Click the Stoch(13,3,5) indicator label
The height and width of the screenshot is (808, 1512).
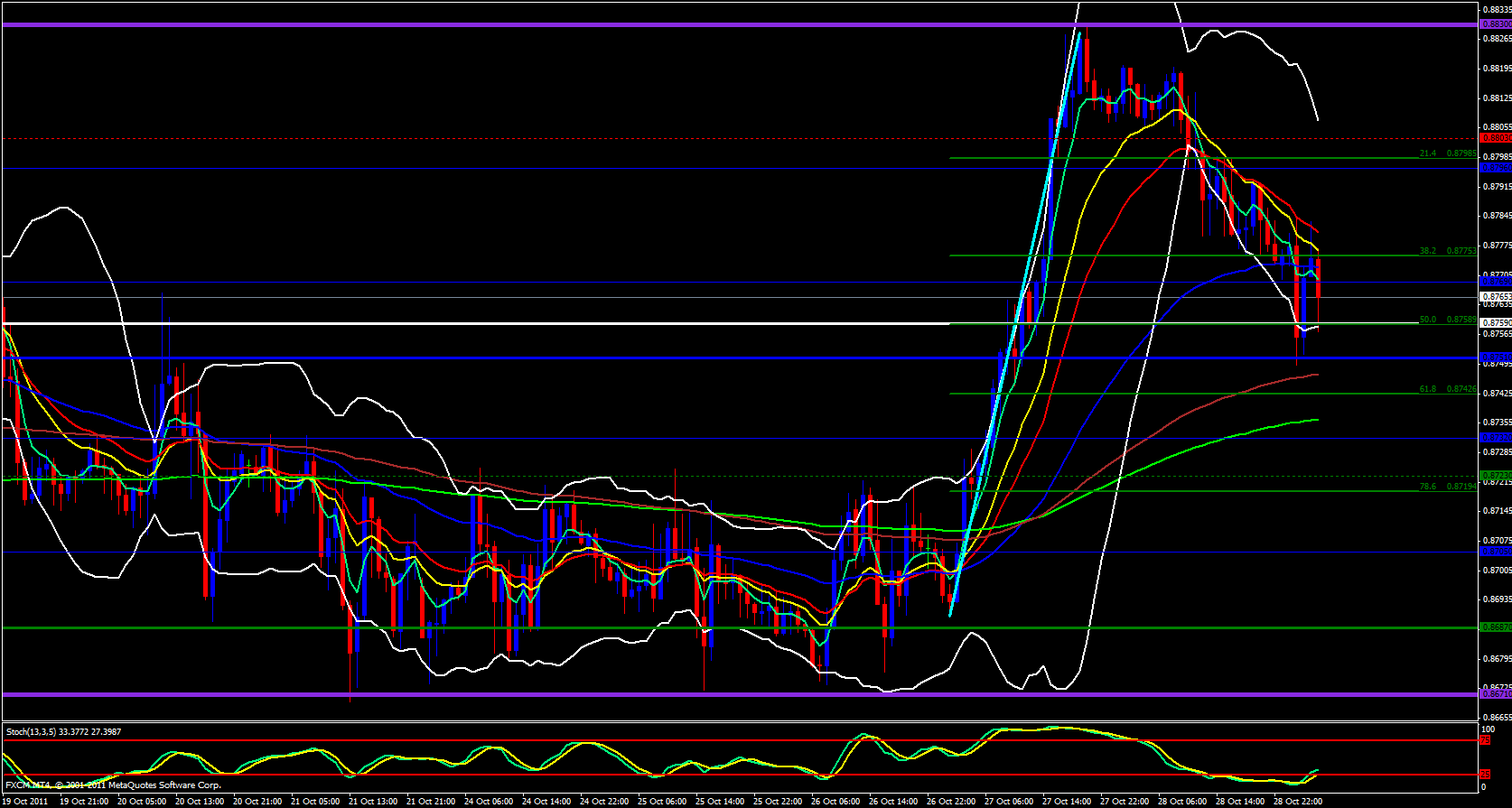click(x=64, y=732)
